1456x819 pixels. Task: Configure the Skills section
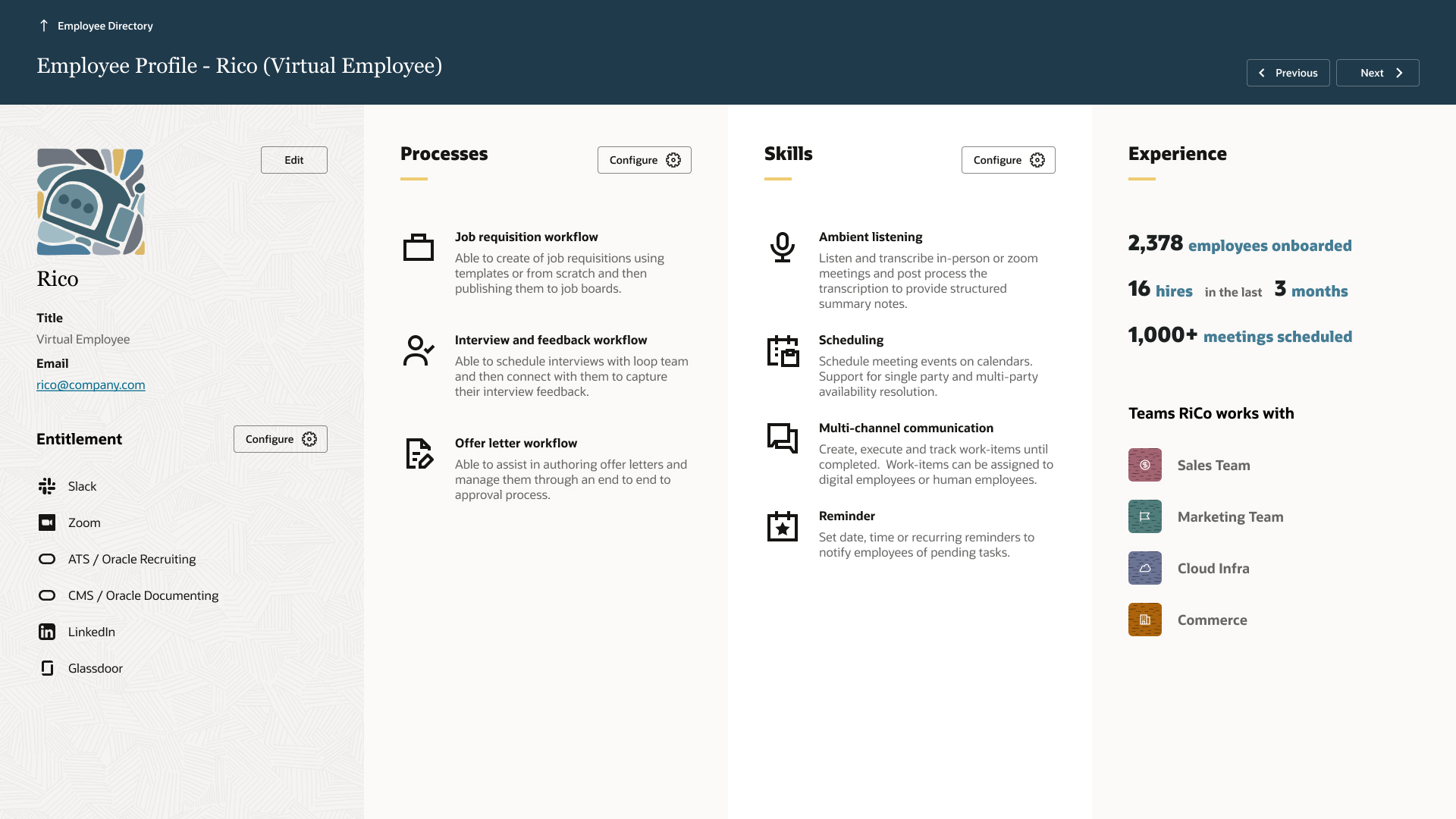coord(1008,160)
